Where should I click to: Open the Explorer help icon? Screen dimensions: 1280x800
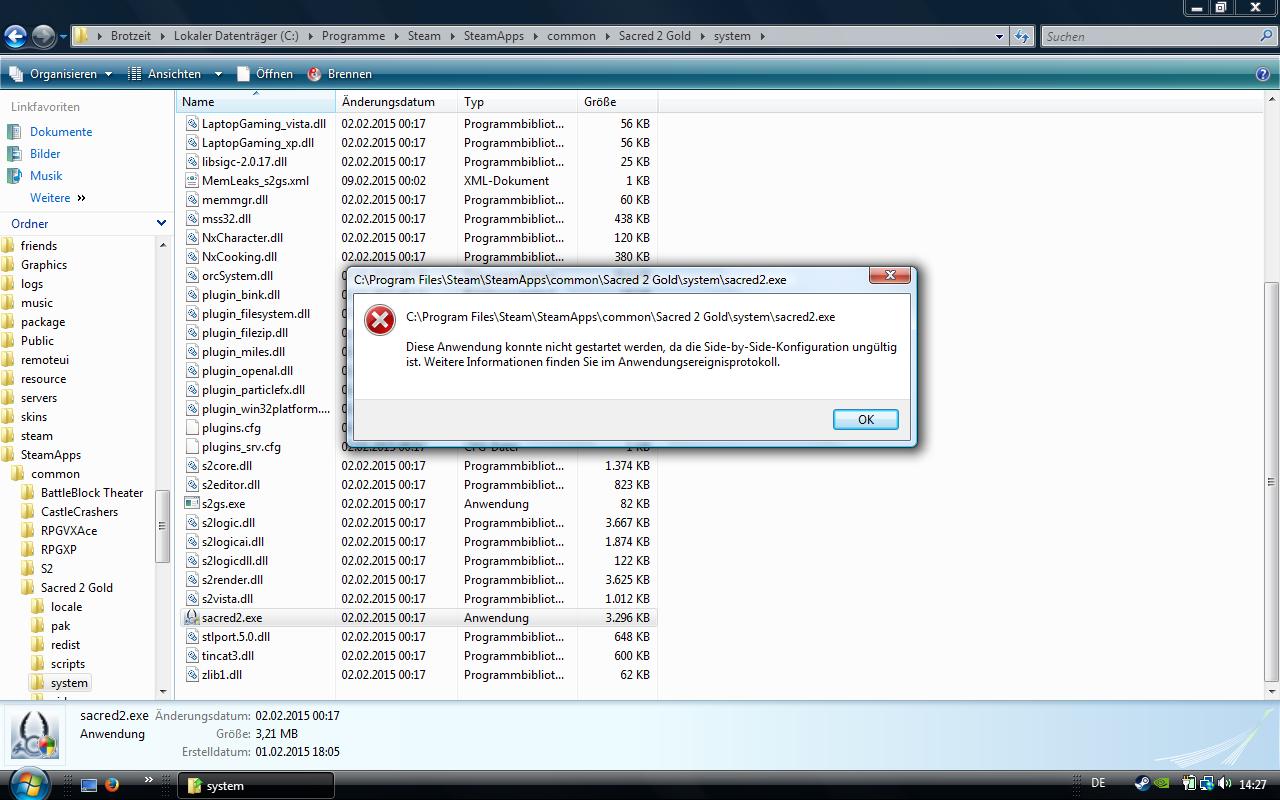tap(1262, 74)
